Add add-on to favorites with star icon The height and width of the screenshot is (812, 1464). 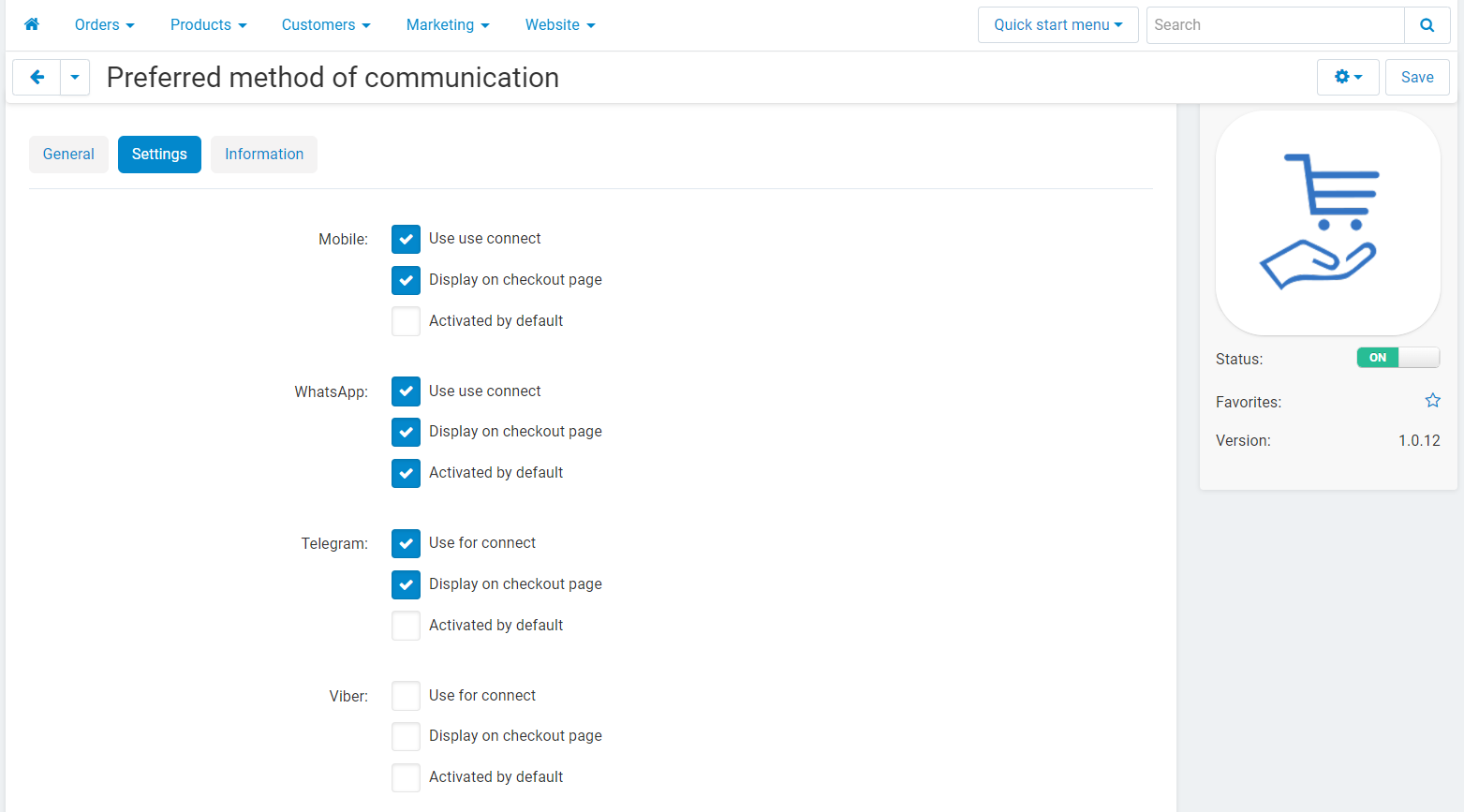(1432, 401)
